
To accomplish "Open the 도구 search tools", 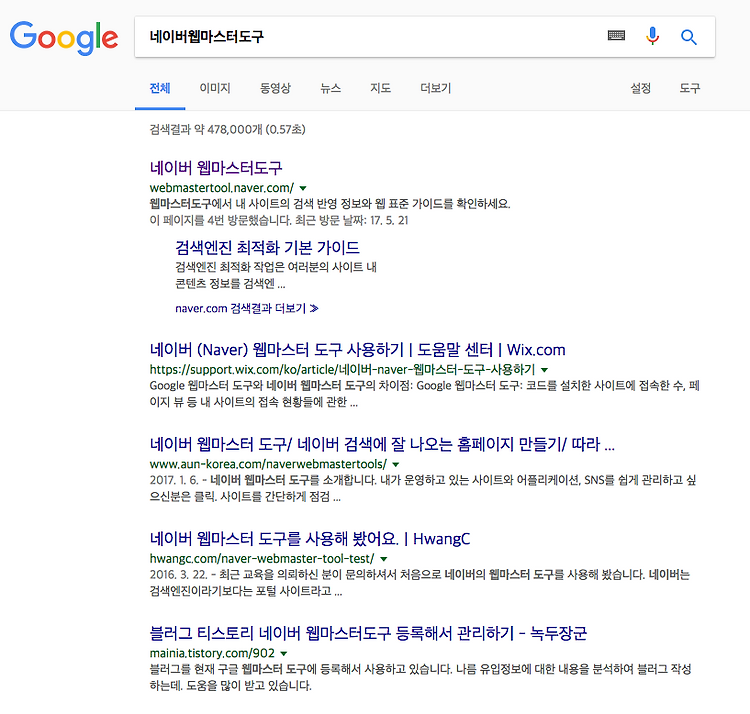I will pyautogui.click(x=690, y=88).
